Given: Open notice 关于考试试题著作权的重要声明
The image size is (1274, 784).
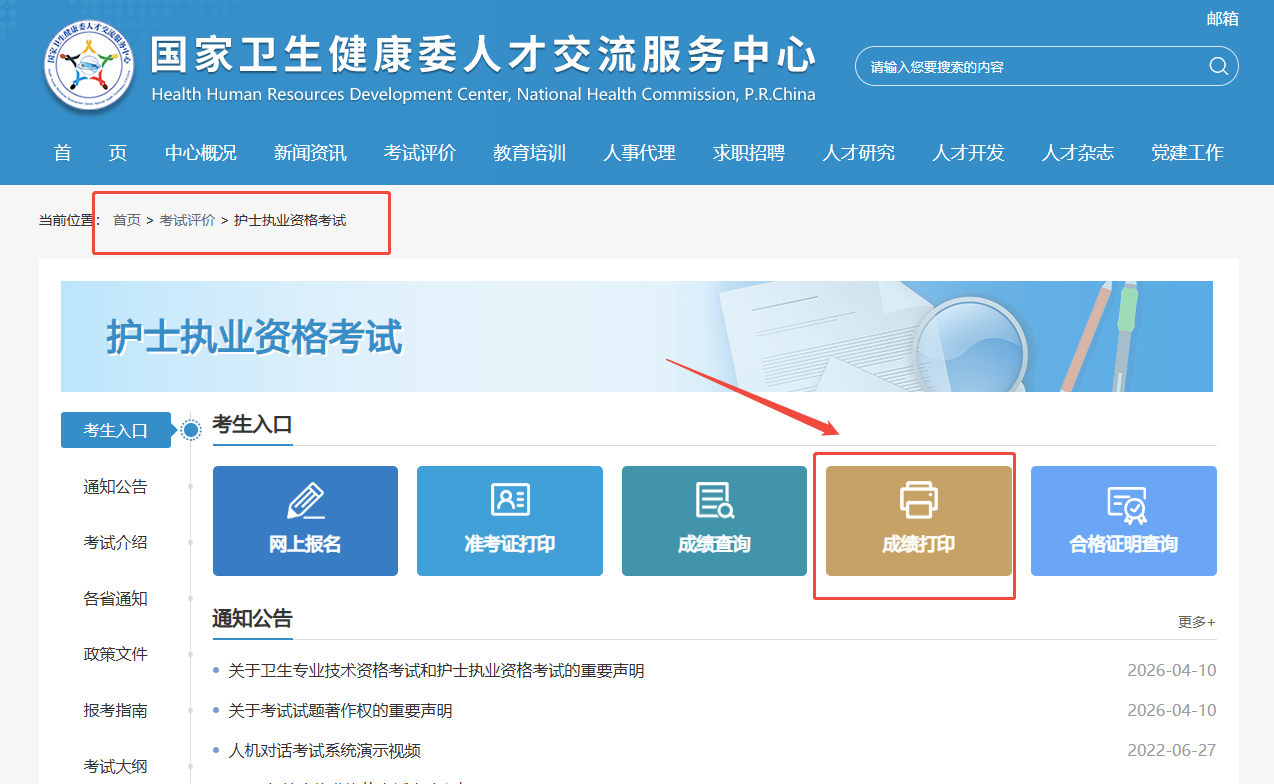Looking at the screenshot, I should 340,711.
